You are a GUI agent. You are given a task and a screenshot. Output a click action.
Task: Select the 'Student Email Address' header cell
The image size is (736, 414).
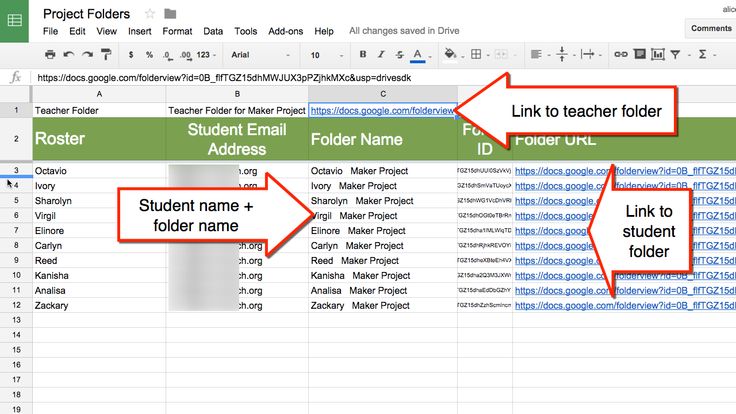237,139
